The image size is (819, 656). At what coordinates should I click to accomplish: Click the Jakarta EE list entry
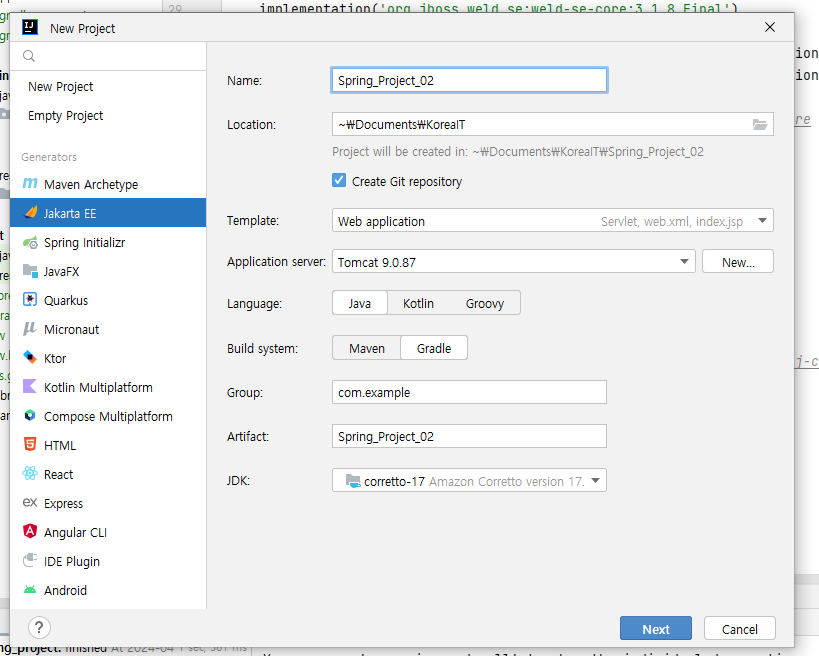point(108,213)
